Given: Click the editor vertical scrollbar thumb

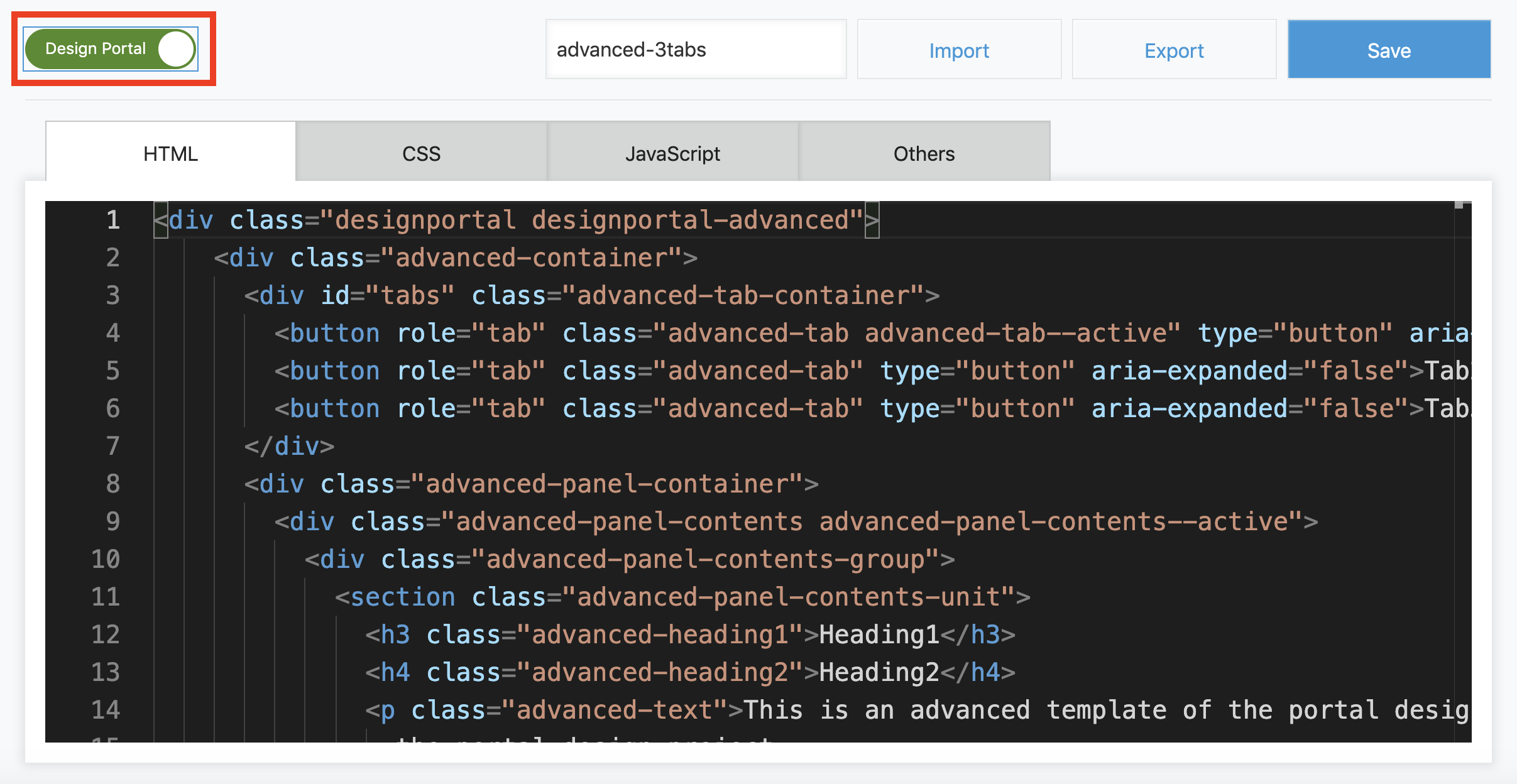Looking at the screenshot, I should click(x=1459, y=205).
